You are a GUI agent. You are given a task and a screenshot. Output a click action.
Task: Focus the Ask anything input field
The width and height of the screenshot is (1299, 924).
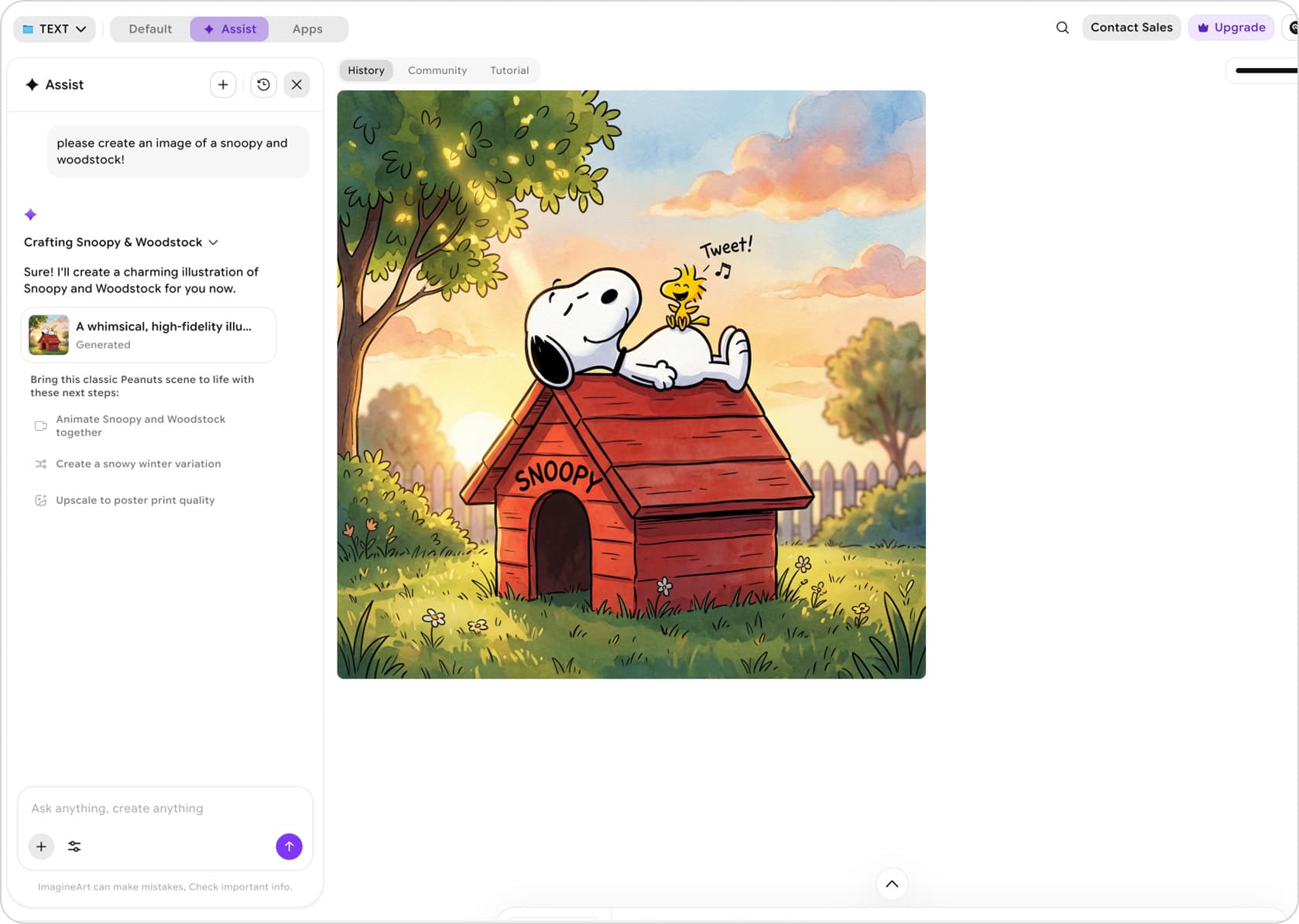pos(165,808)
